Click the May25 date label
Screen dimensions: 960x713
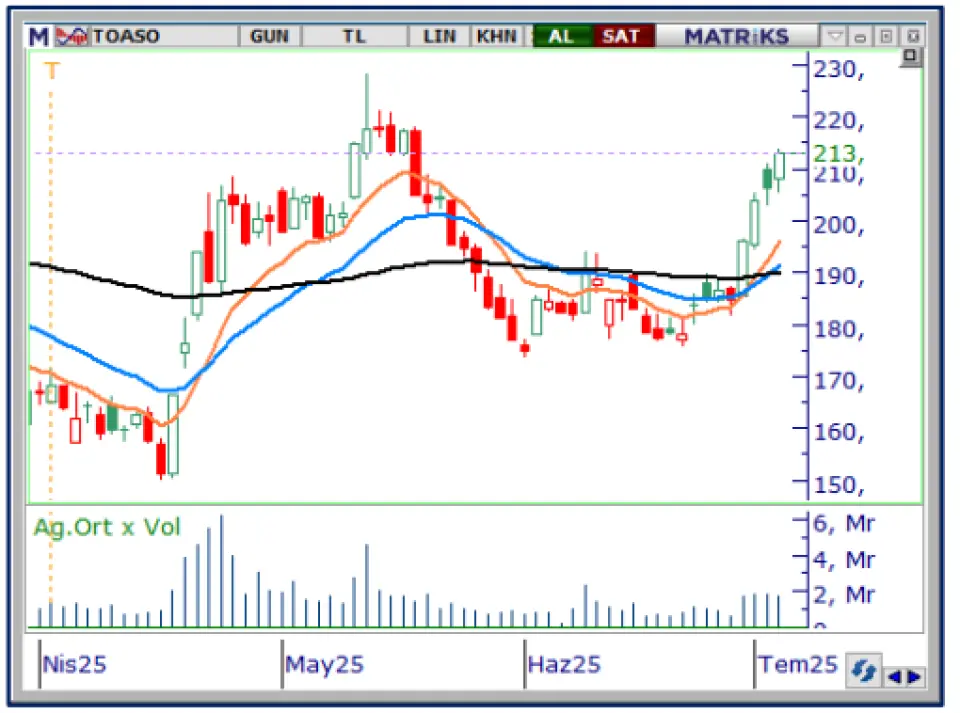pos(324,664)
